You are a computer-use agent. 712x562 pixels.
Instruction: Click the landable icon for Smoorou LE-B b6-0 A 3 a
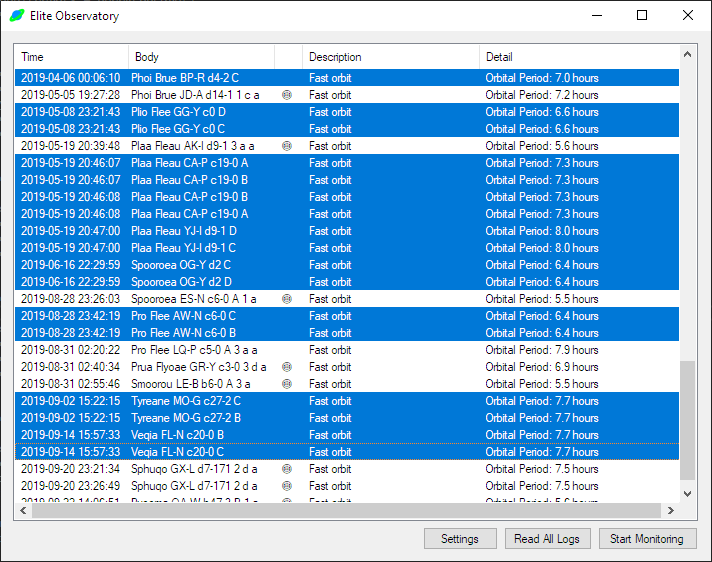pyautogui.click(x=287, y=384)
